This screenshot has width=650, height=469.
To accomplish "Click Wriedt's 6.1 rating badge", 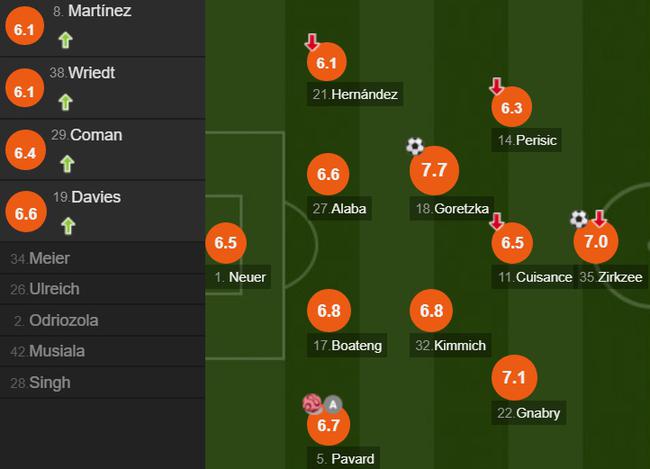I will (x=24, y=89).
